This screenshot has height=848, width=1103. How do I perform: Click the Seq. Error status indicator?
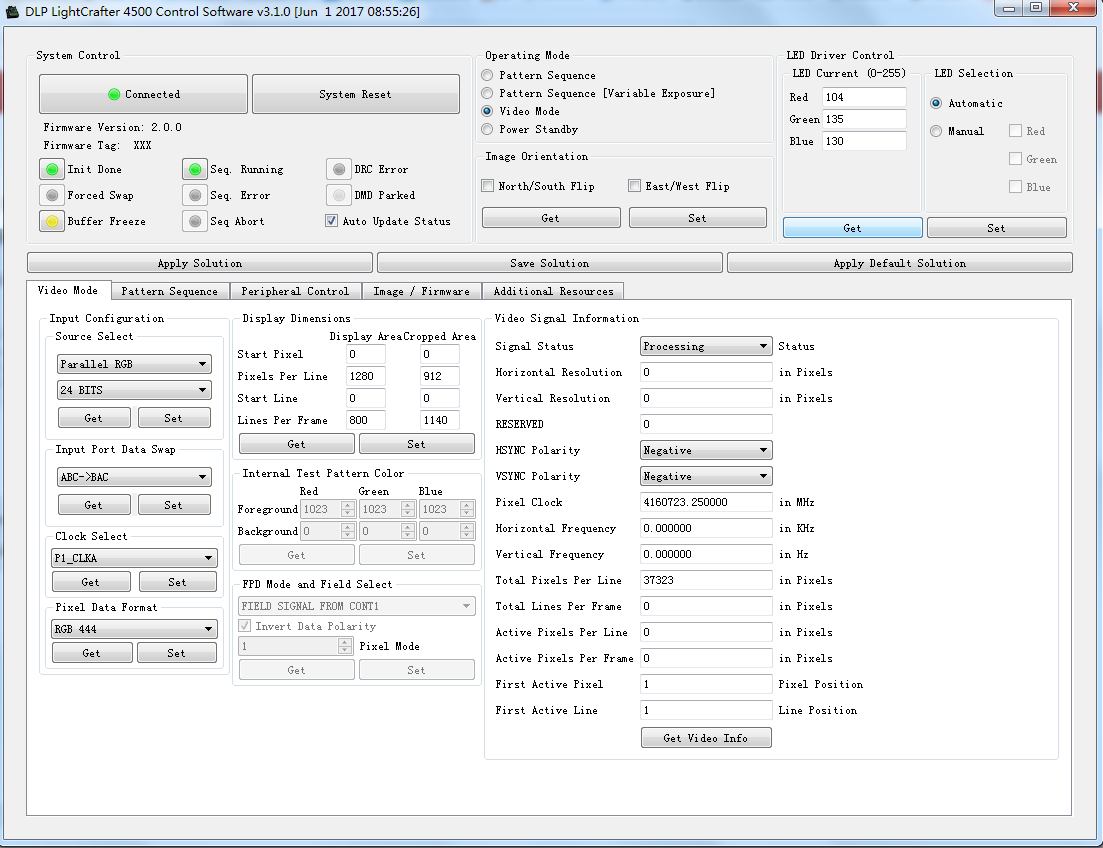click(195, 196)
